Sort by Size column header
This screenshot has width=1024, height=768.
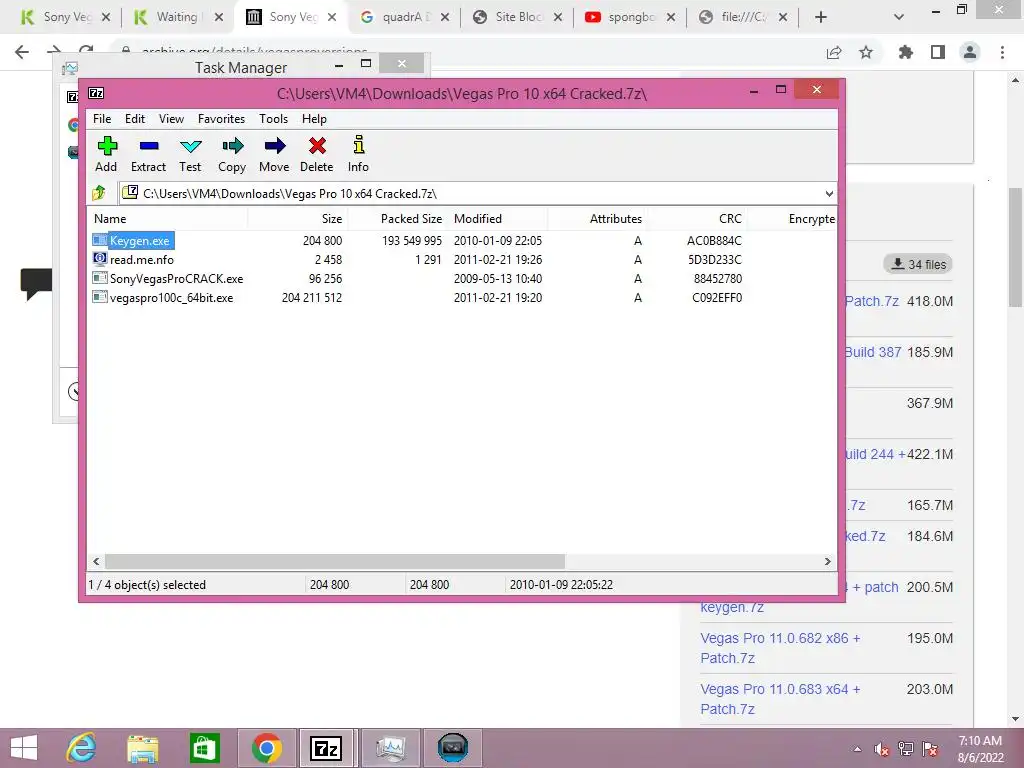297,219
